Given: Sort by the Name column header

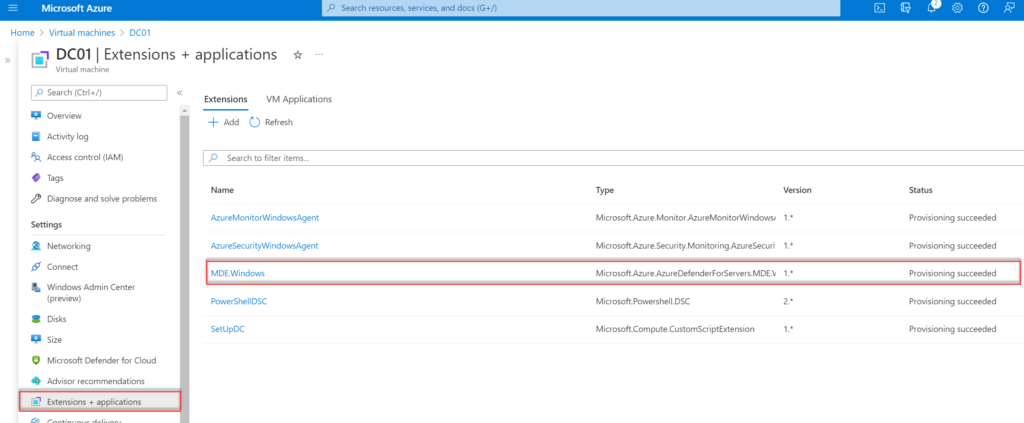Looking at the screenshot, I should (222, 190).
